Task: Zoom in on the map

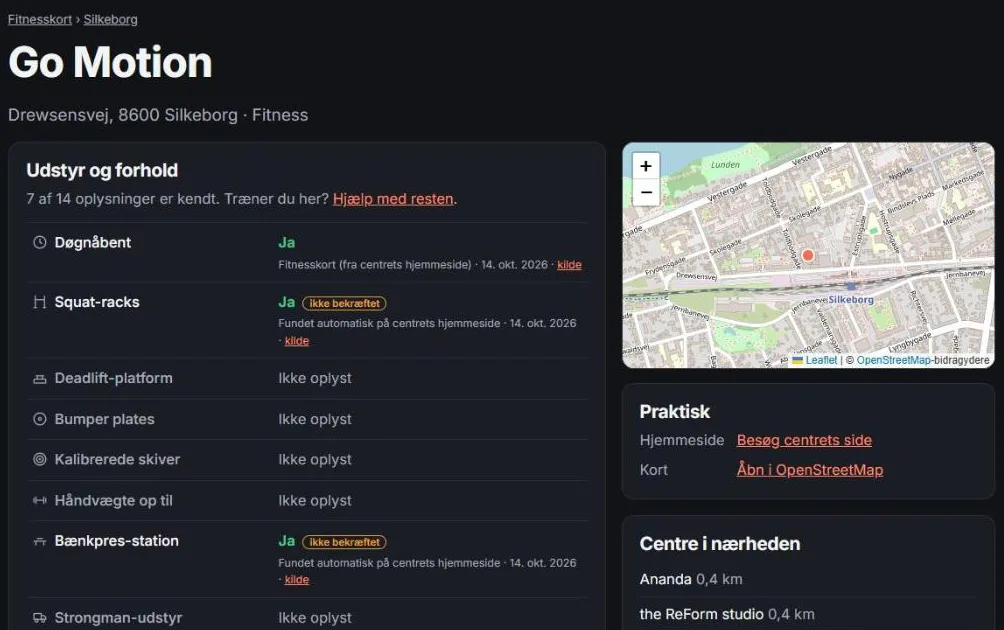Action: tap(646, 166)
